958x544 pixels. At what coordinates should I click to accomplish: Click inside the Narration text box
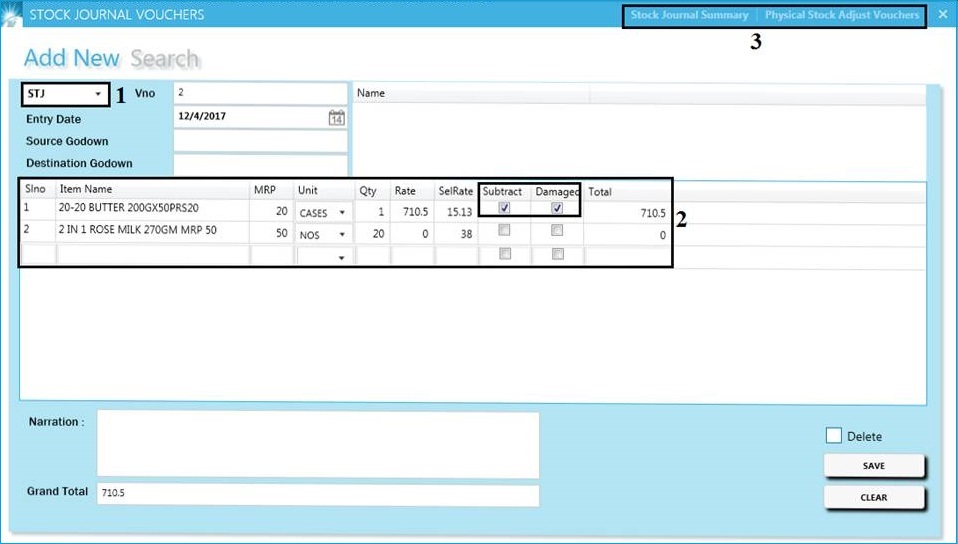coord(318,444)
